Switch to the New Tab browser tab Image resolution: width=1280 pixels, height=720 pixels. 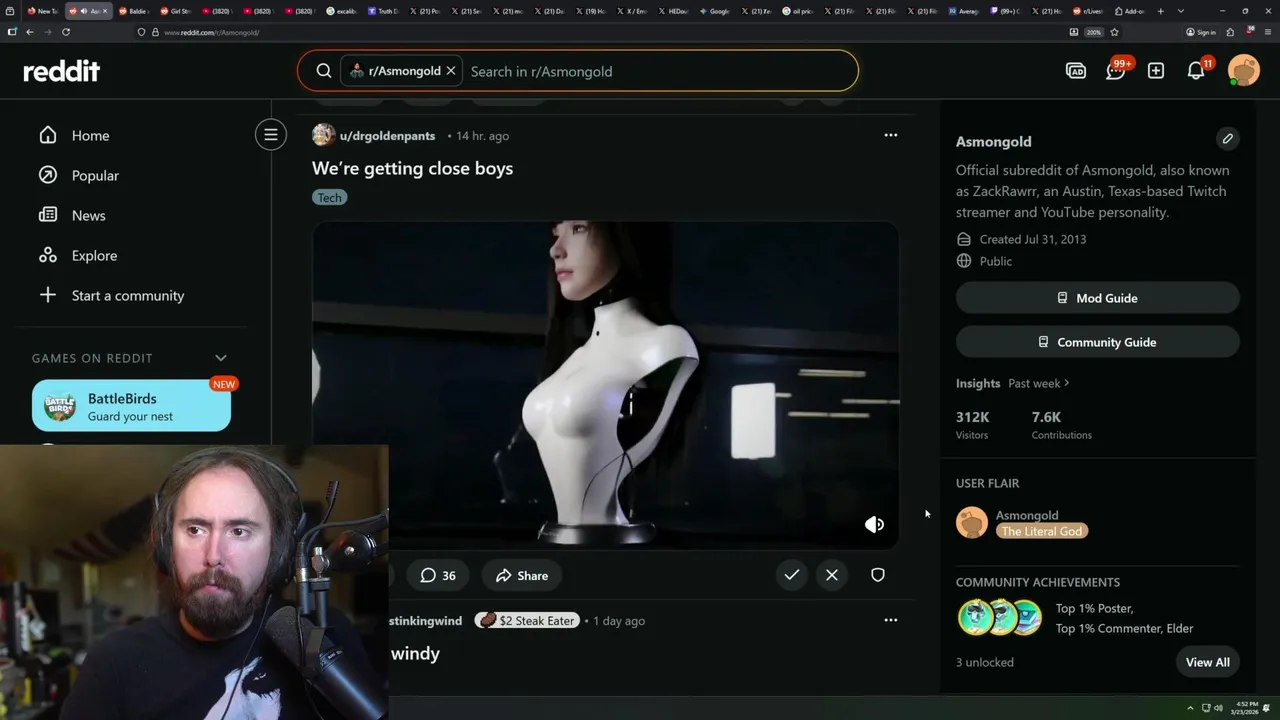[43, 11]
